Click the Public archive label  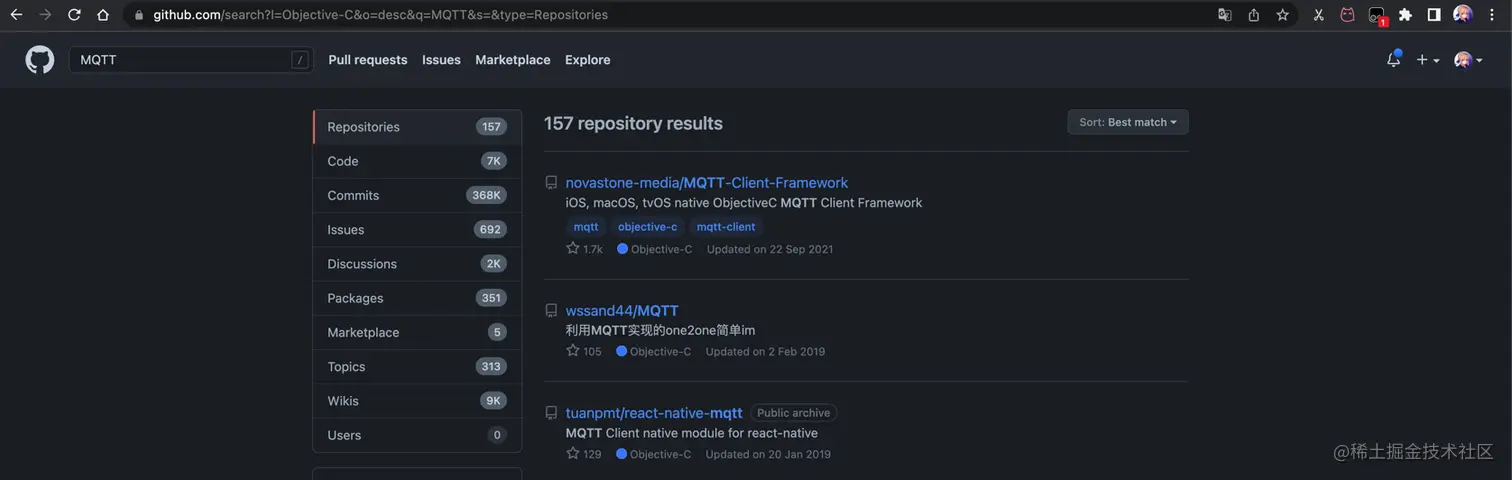click(x=794, y=413)
